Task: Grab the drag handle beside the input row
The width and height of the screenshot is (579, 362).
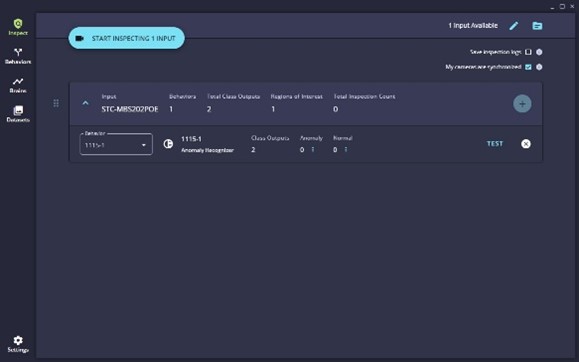Action: (56, 103)
